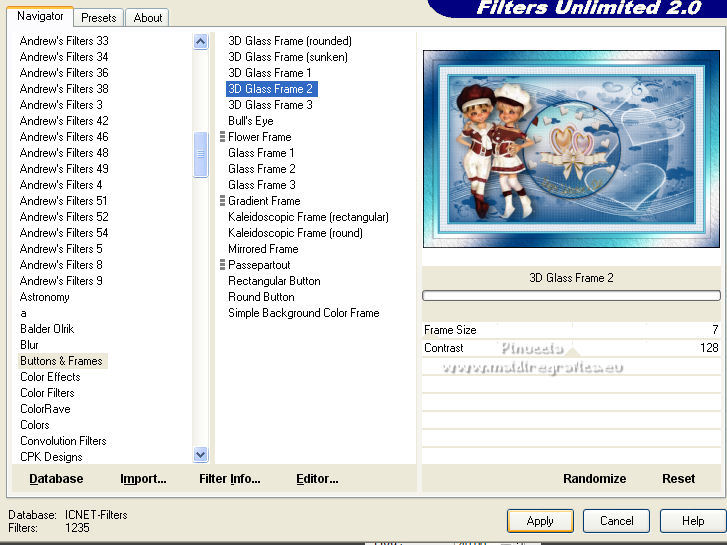Select the Blur category
The width and height of the screenshot is (727, 545).
click(29, 345)
